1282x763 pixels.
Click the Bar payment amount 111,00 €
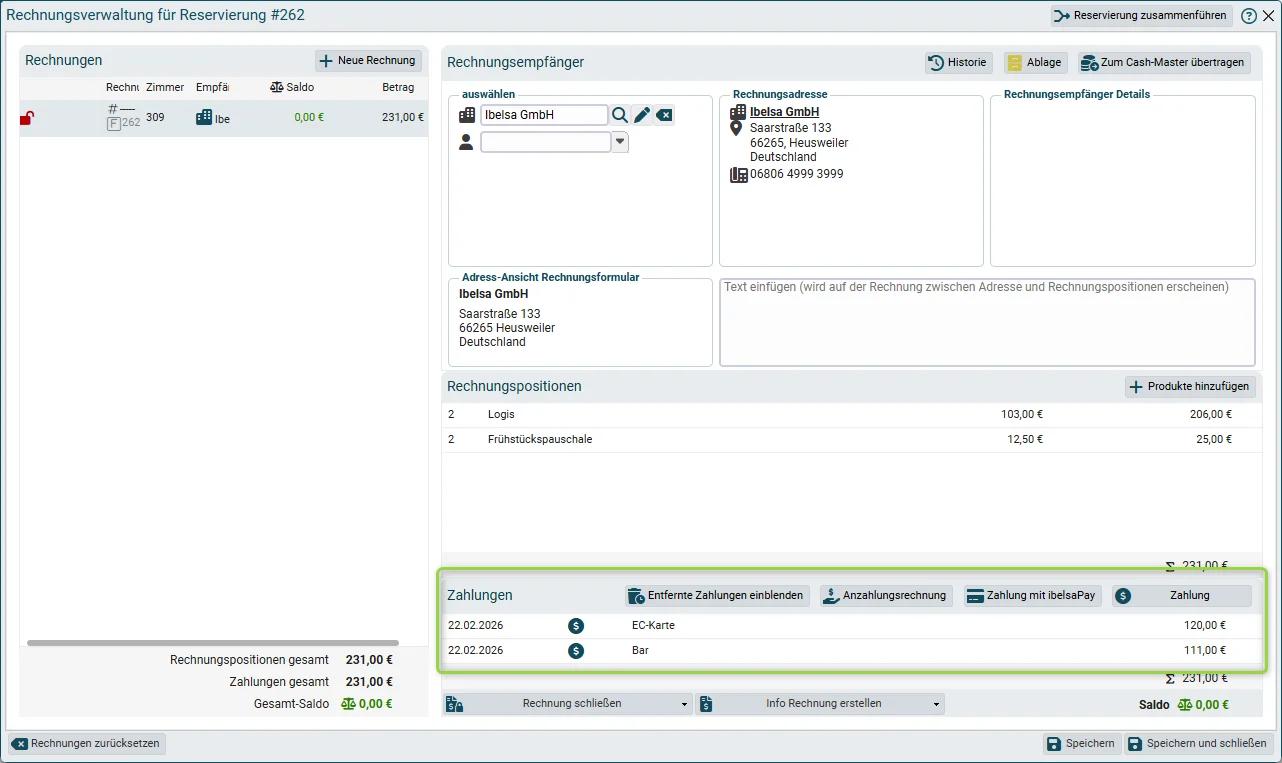pos(1204,651)
